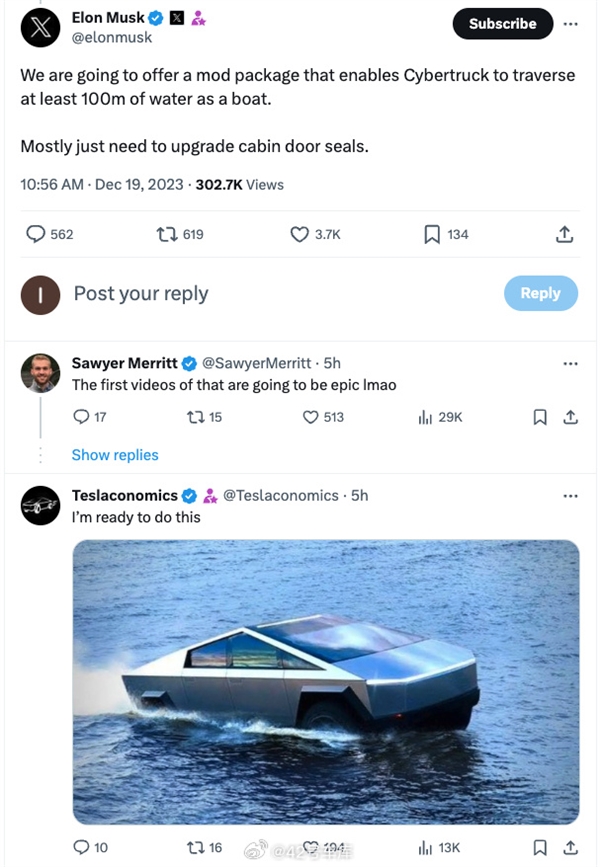Click the reply icon on Elon Musk's post
This screenshot has height=867, width=600.
[x=36, y=234]
